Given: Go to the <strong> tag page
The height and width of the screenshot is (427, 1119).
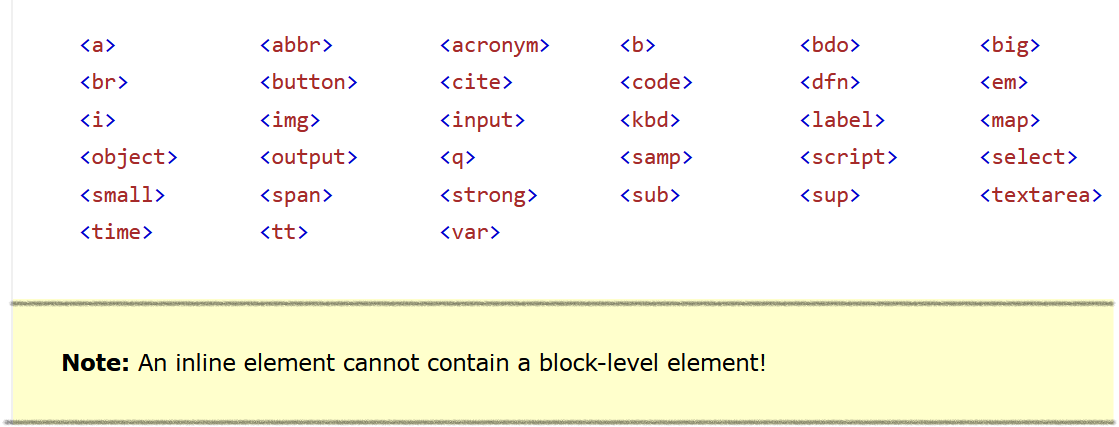Looking at the screenshot, I should click(488, 196).
